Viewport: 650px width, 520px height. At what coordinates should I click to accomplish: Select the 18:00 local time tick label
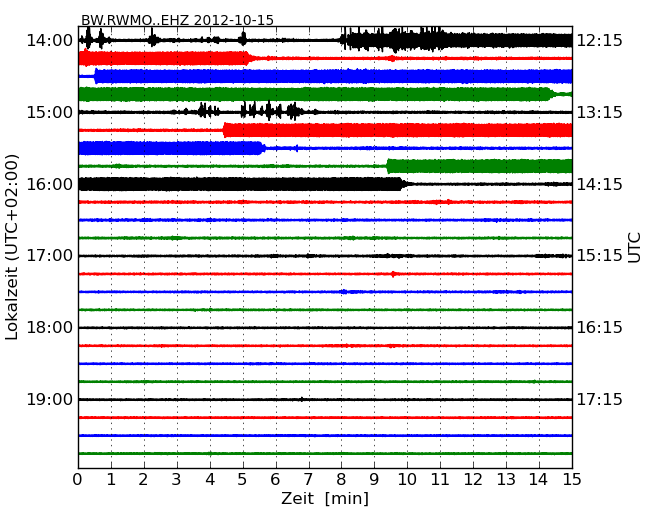tap(50, 328)
